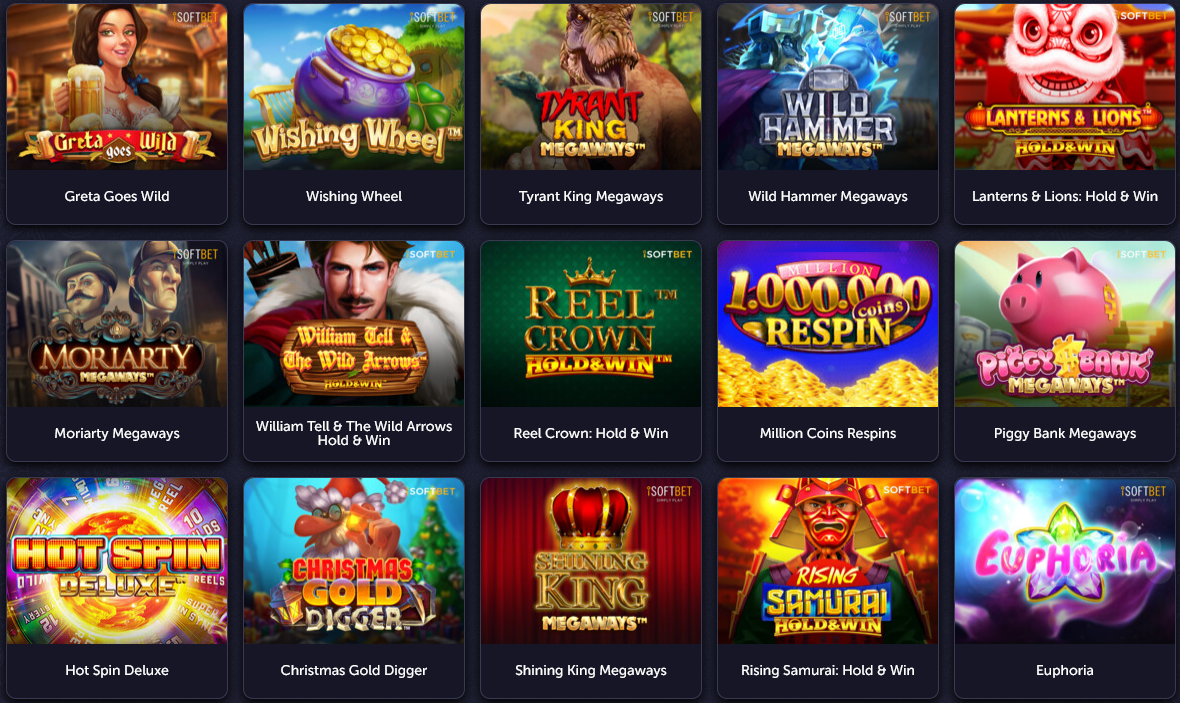The width and height of the screenshot is (1180, 703).
Task: Launch Tyrant King Megaways from its artwork
Action: (591, 87)
